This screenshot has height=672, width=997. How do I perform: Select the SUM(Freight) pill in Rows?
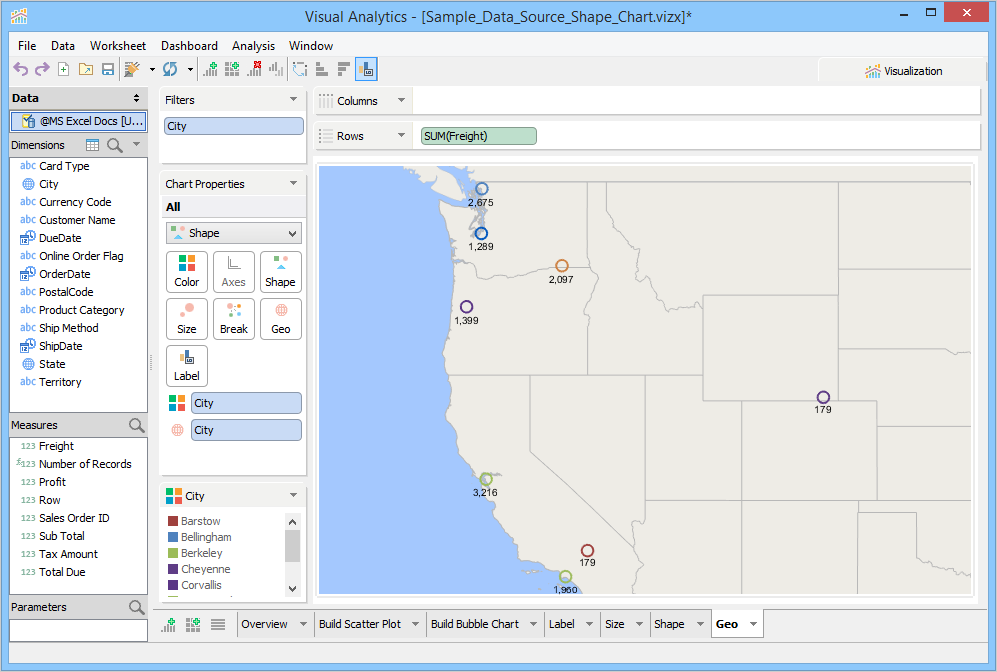click(478, 136)
